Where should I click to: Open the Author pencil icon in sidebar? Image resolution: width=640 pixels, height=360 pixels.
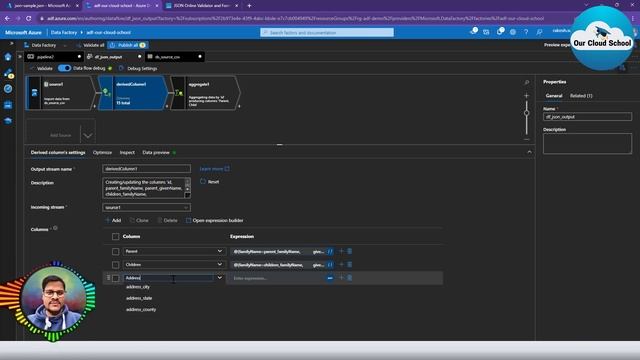tap(8, 73)
